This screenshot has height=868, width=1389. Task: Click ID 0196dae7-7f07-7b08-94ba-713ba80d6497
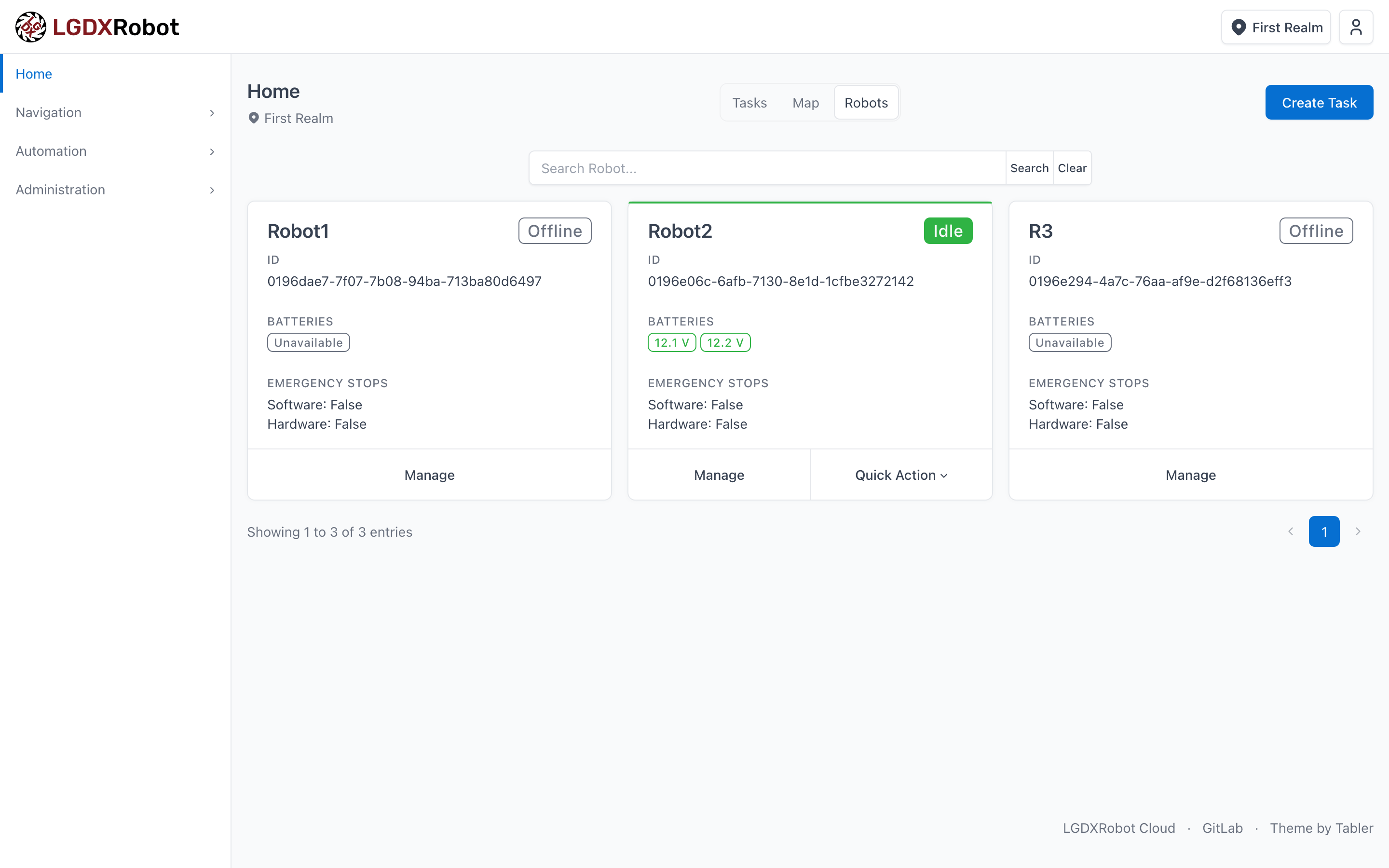pyautogui.click(x=404, y=281)
